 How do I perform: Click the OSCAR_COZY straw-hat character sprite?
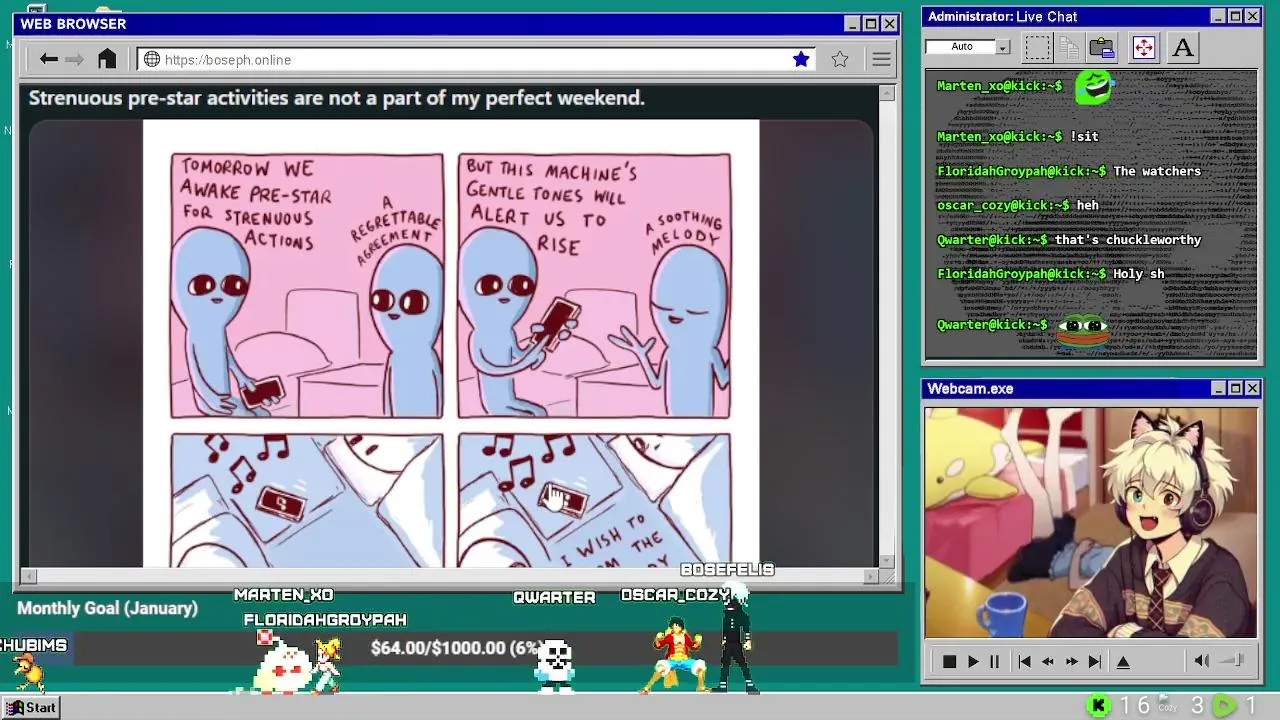tap(677, 656)
